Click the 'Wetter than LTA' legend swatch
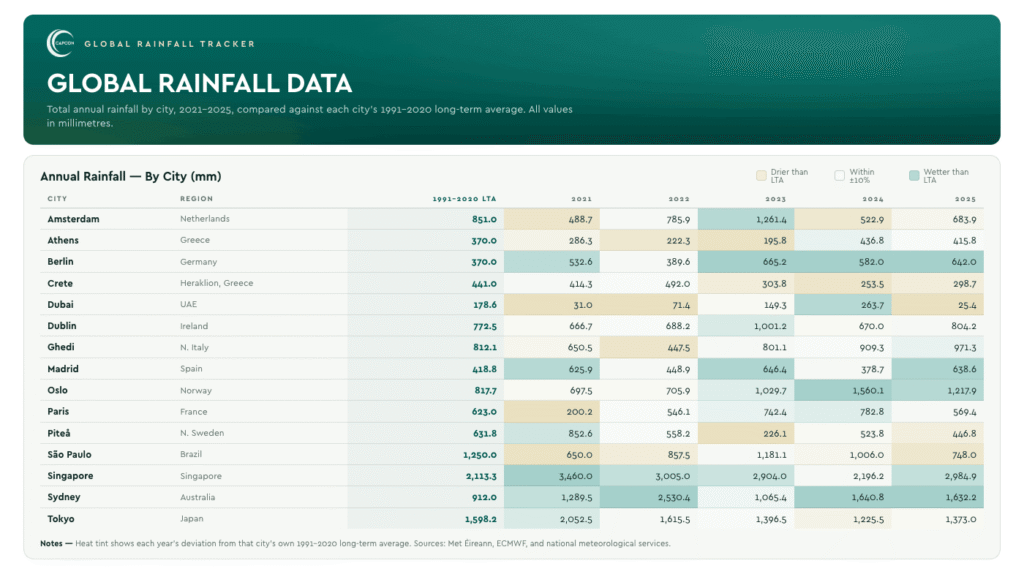1024x585 pixels. [914, 175]
